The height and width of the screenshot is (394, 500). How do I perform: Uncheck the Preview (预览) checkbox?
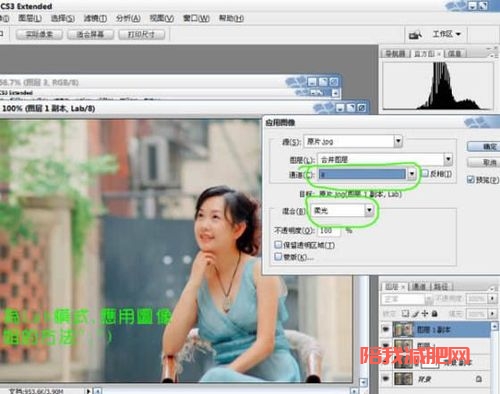(x=470, y=180)
